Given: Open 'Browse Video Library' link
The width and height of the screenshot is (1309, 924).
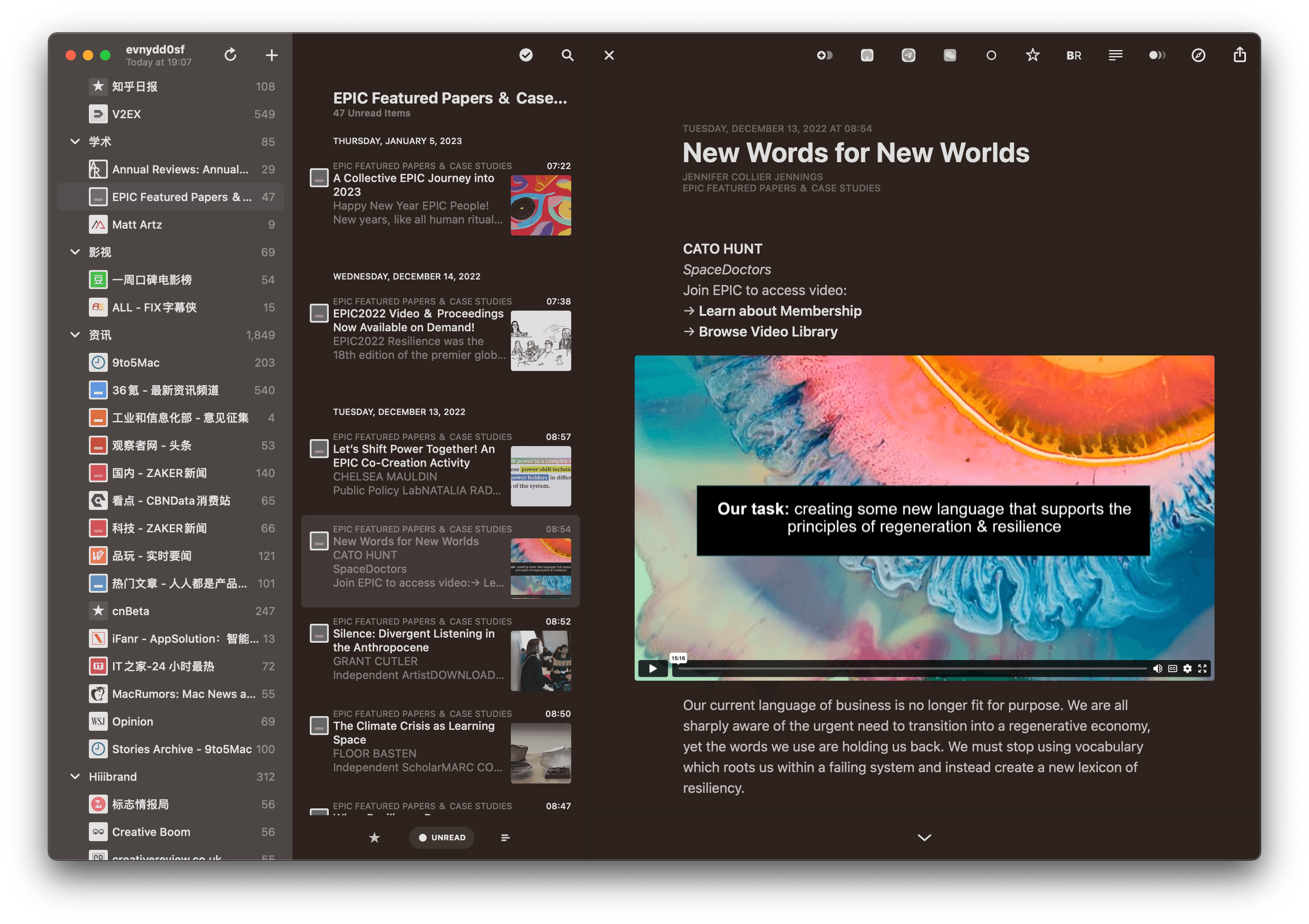Looking at the screenshot, I should coord(768,331).
